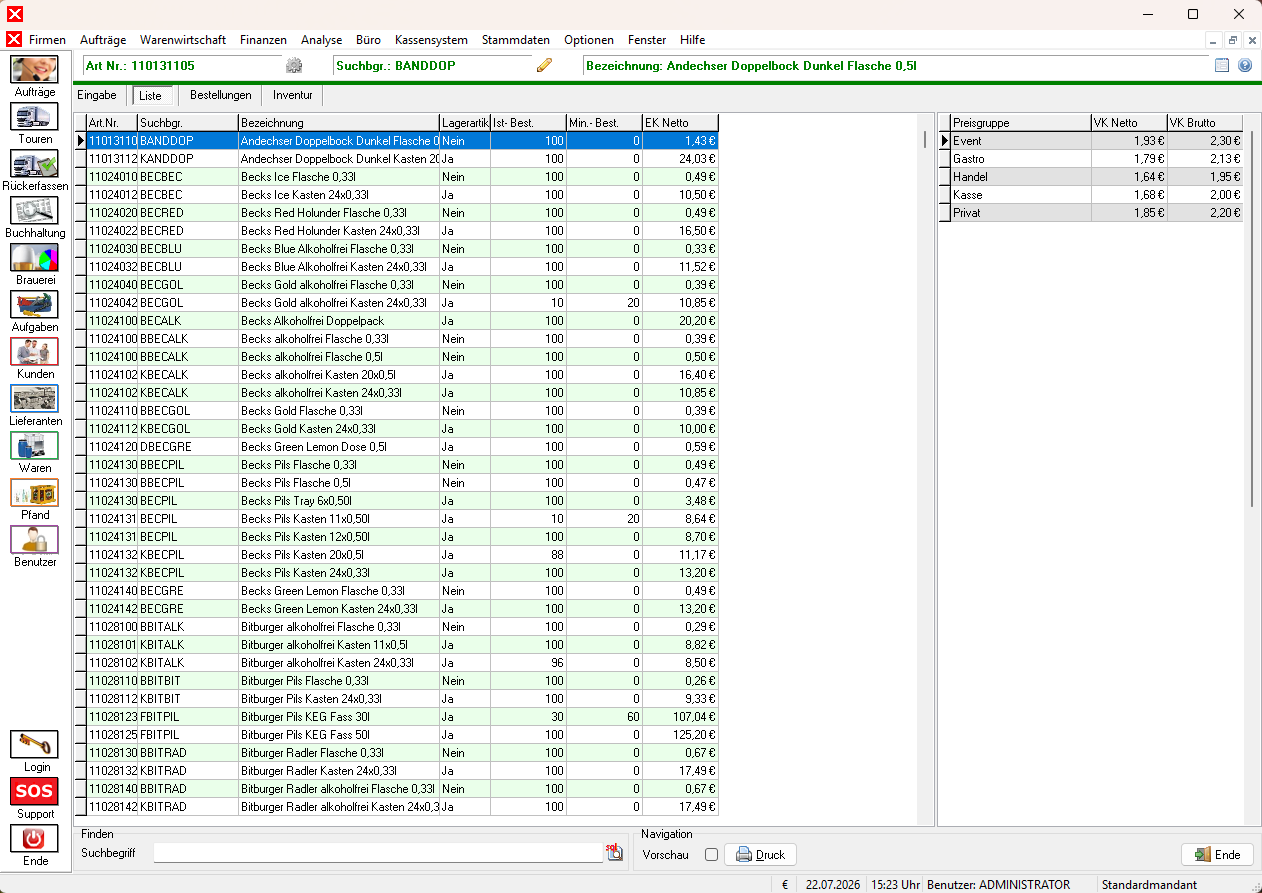The height and width of the screenshot is (893, 1262).
Task: Open the Aufträge sidebar icon
Action: tap(35, 69)
